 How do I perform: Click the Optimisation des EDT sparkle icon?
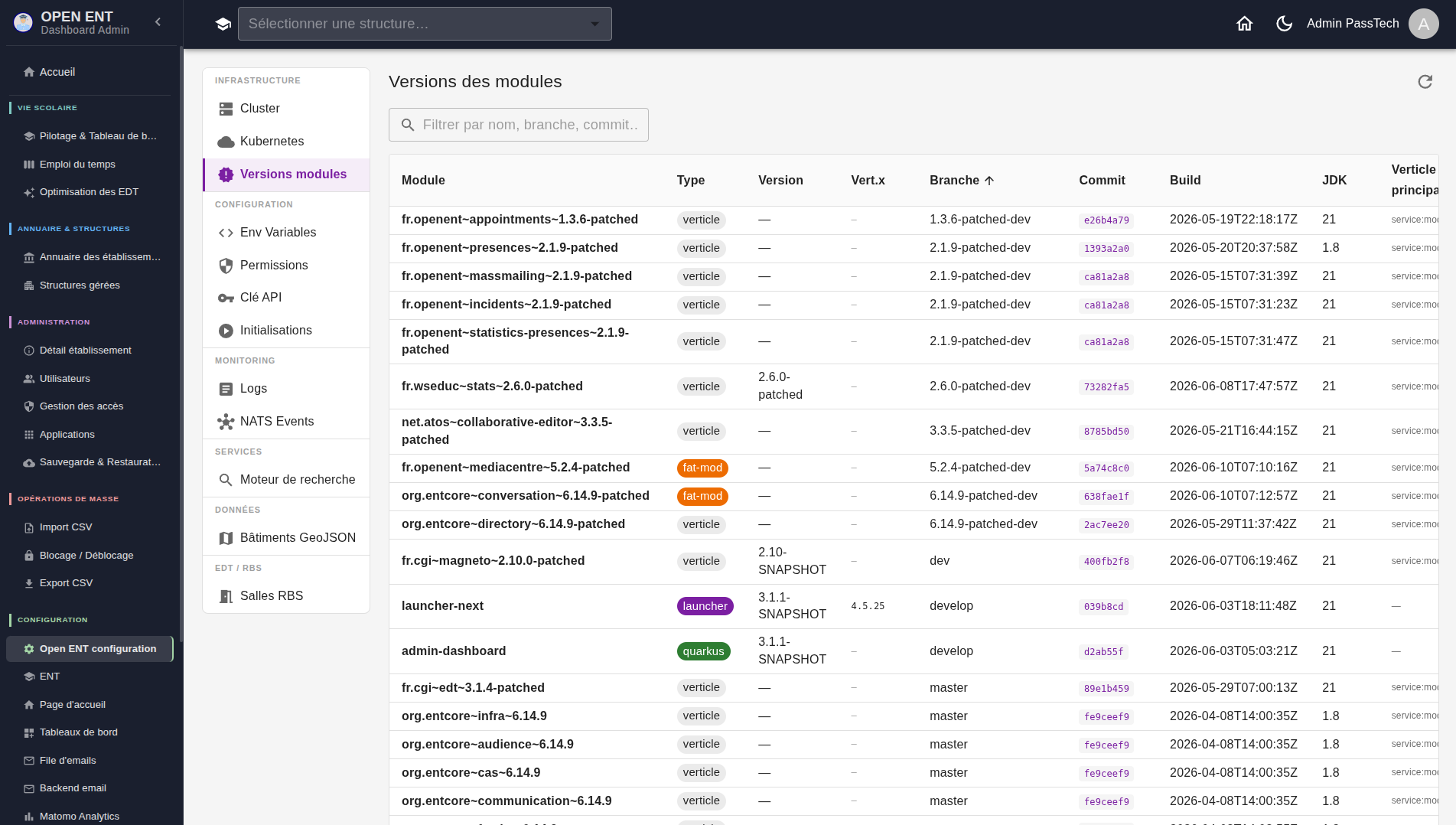pyautogui.click(x=29, y=192)
